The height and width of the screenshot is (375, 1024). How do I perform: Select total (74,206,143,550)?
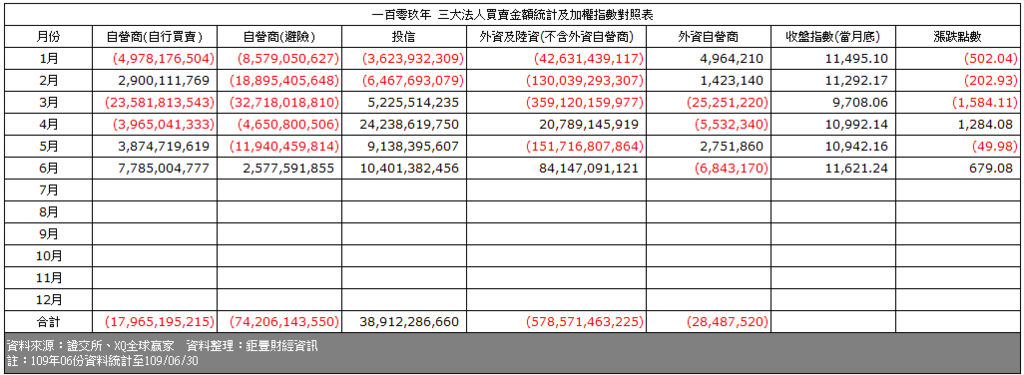[x=284, y=321]
